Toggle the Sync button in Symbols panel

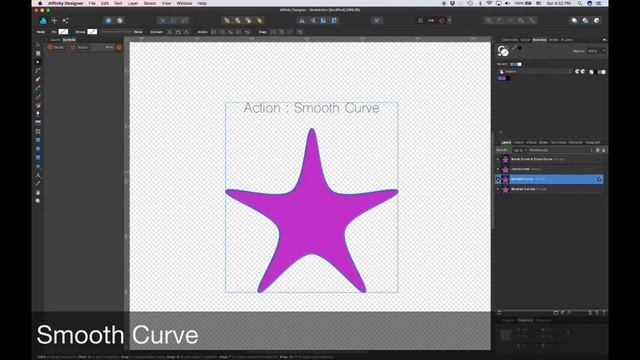[x=119, y=47]
